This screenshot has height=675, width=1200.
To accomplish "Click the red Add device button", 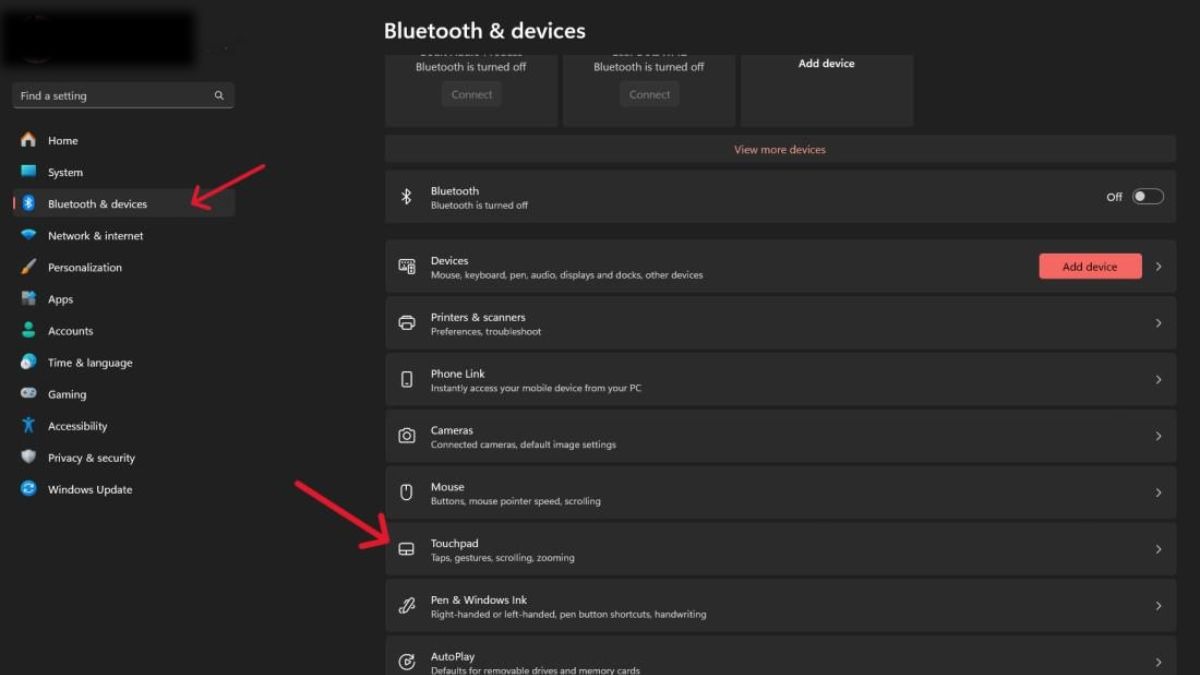I will tap(1090, 266).
